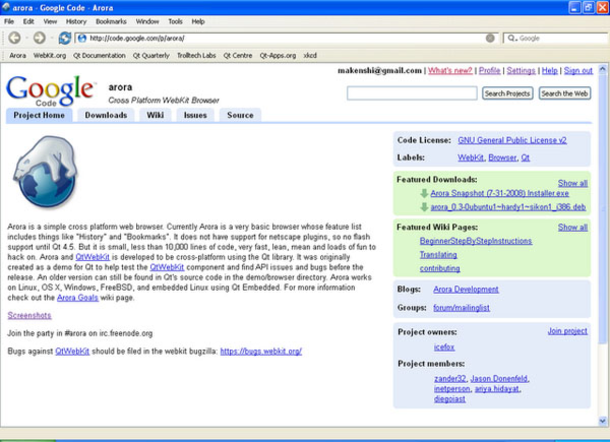Open the Trolltech Labs bookmark
Viewport: 610px width, 442px height.
click(196, 55)
